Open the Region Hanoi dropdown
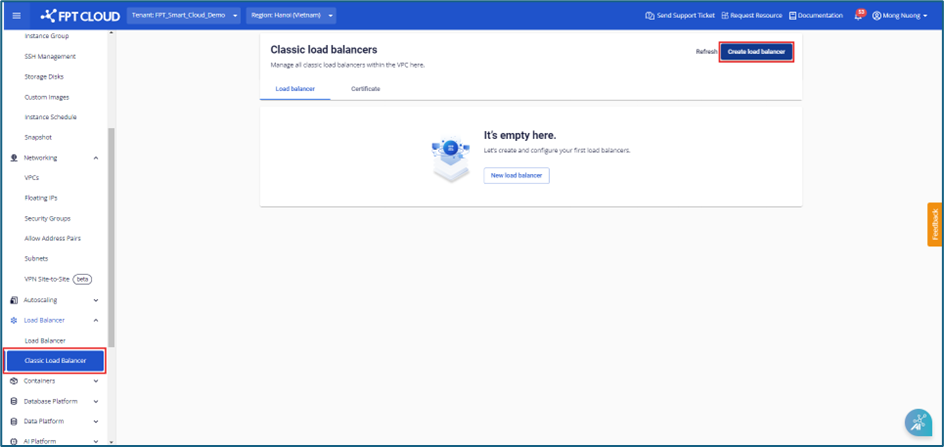944x447 pixels. [x=290, y=16]
